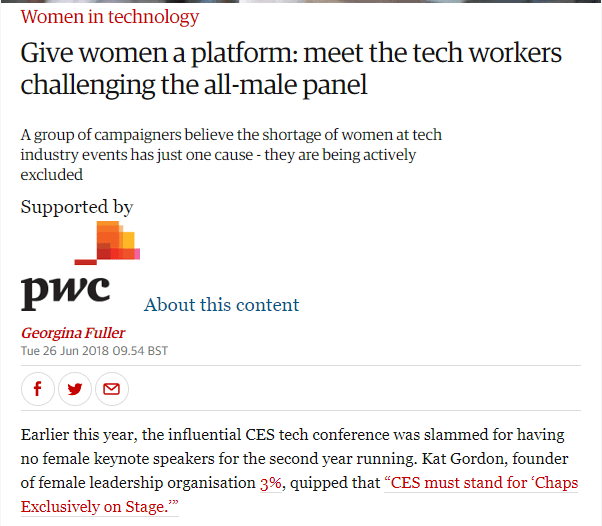Click the Tue 26 Jun 2018 publication date

coord(94,351)
